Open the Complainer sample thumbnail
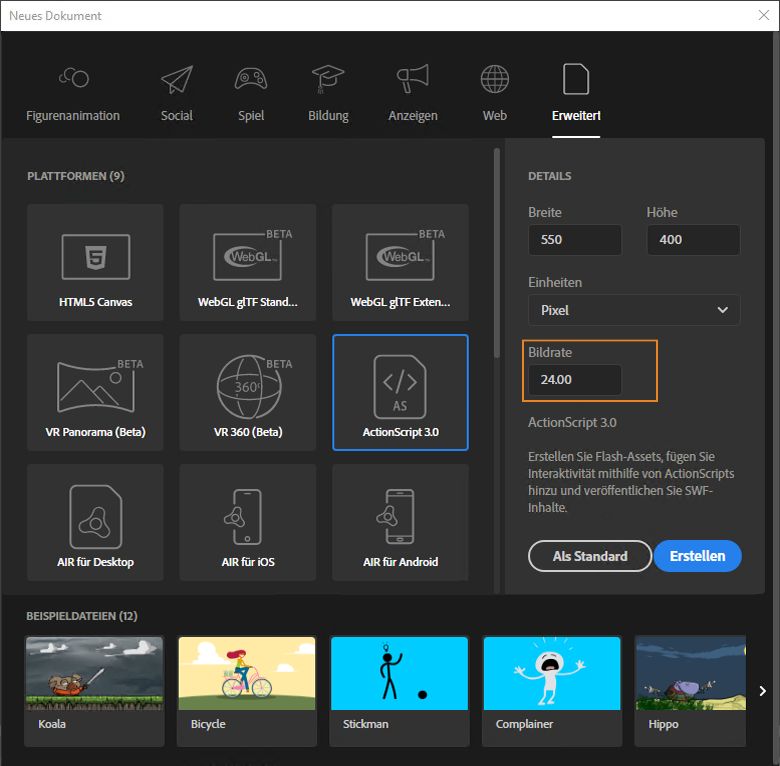The width and height of the screenshot is (780, 766). (552, 673)
